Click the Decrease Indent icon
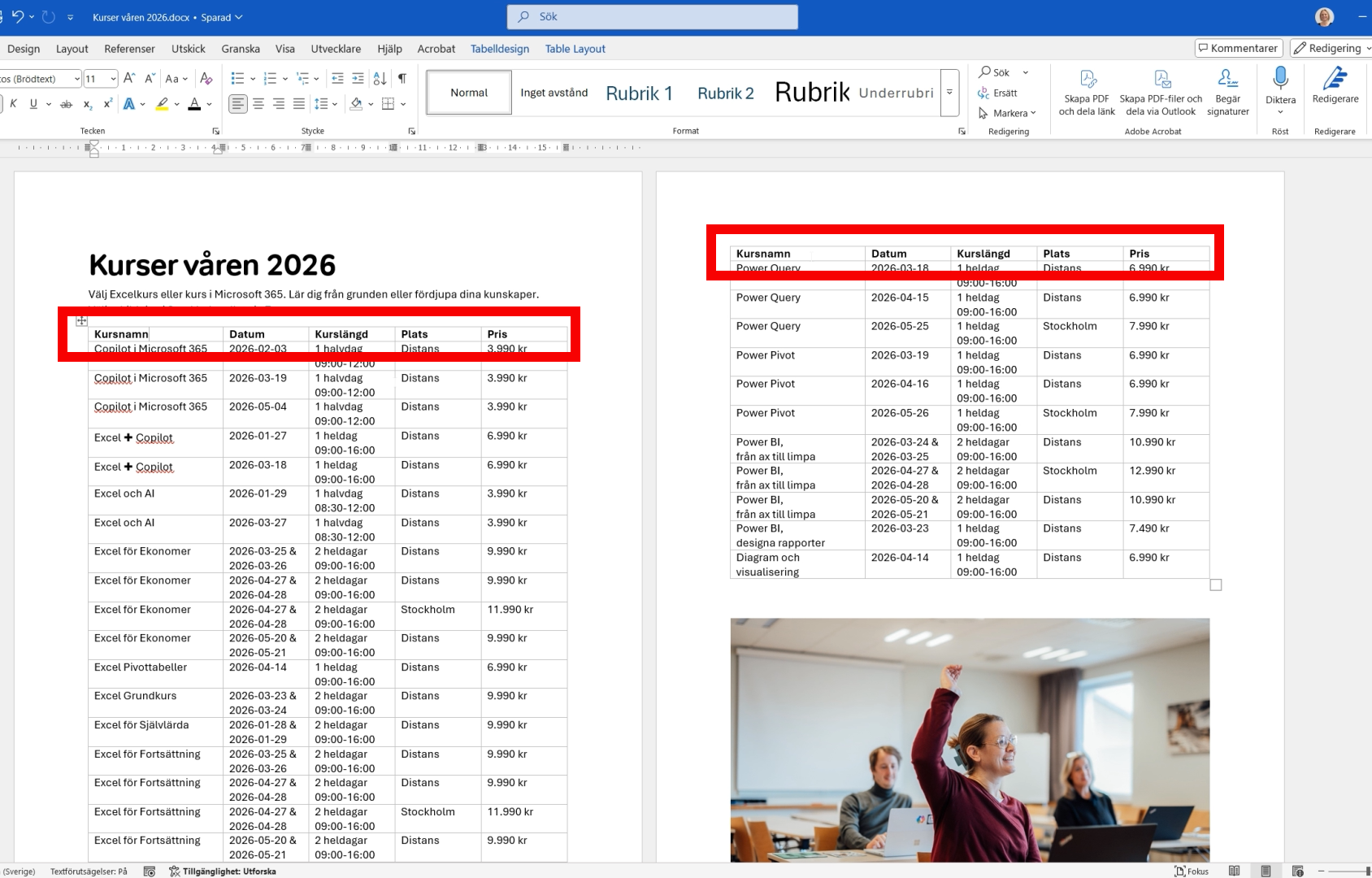The height and width of the screenshot is (878, 1372). [337, 79]
